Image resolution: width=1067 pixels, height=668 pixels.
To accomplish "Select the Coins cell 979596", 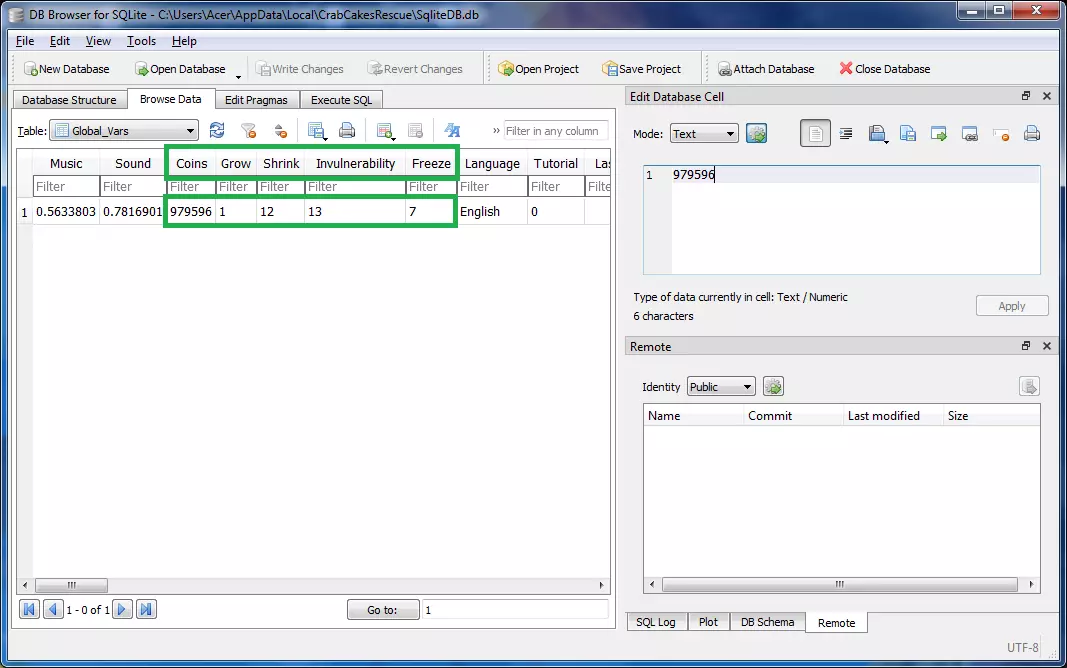I will pos(191,212).
